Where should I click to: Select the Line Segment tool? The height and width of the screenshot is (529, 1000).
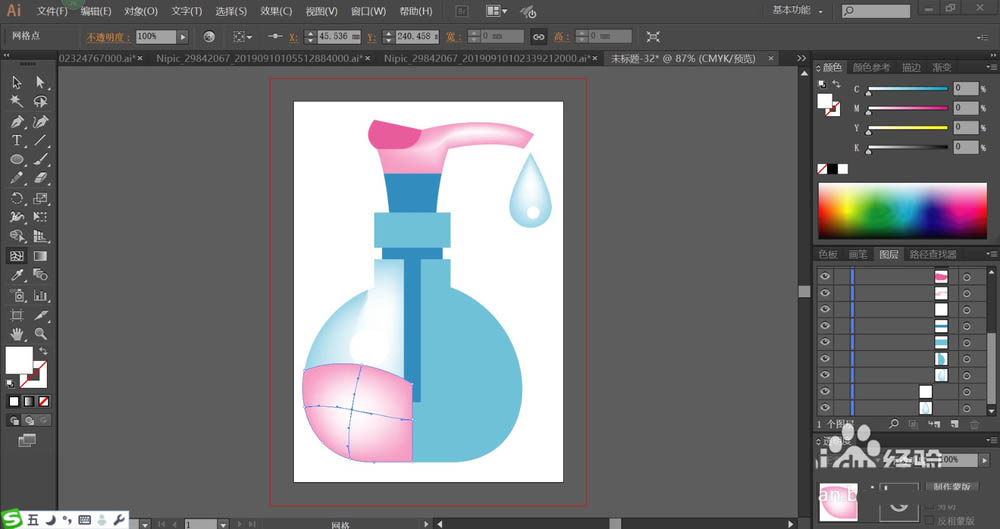click(40, 140)
